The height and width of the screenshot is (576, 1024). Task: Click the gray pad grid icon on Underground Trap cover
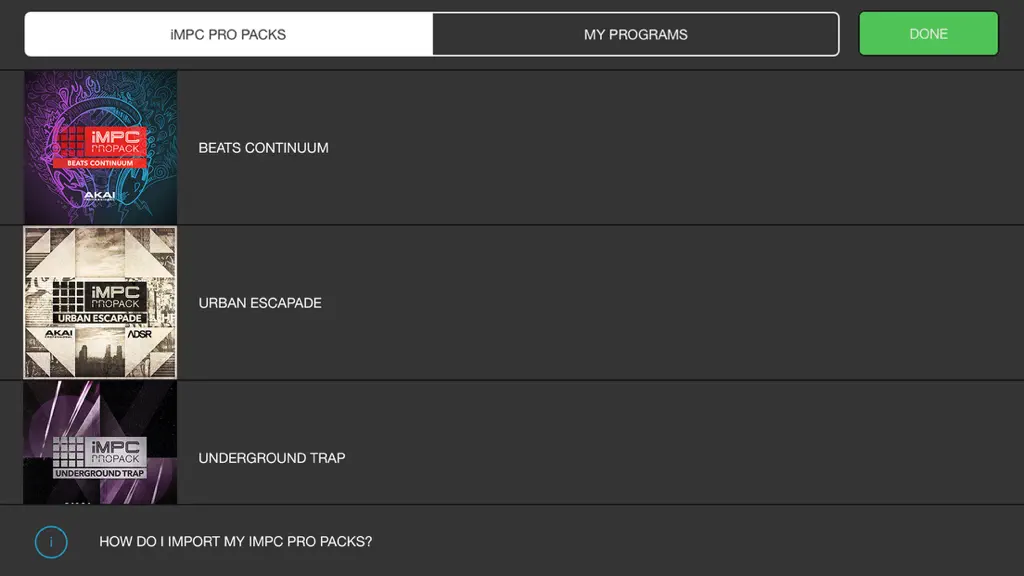pyautogui.click(x=68, y=452)
